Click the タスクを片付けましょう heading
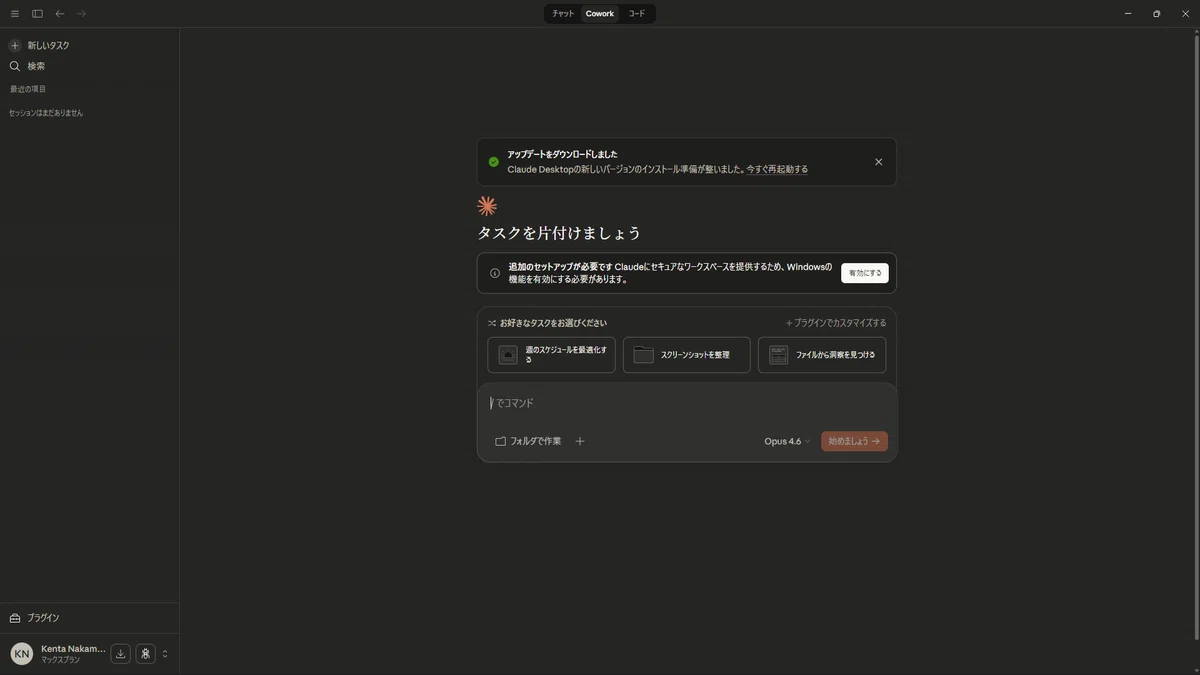 pyautogui.click(x=559, y=233)
